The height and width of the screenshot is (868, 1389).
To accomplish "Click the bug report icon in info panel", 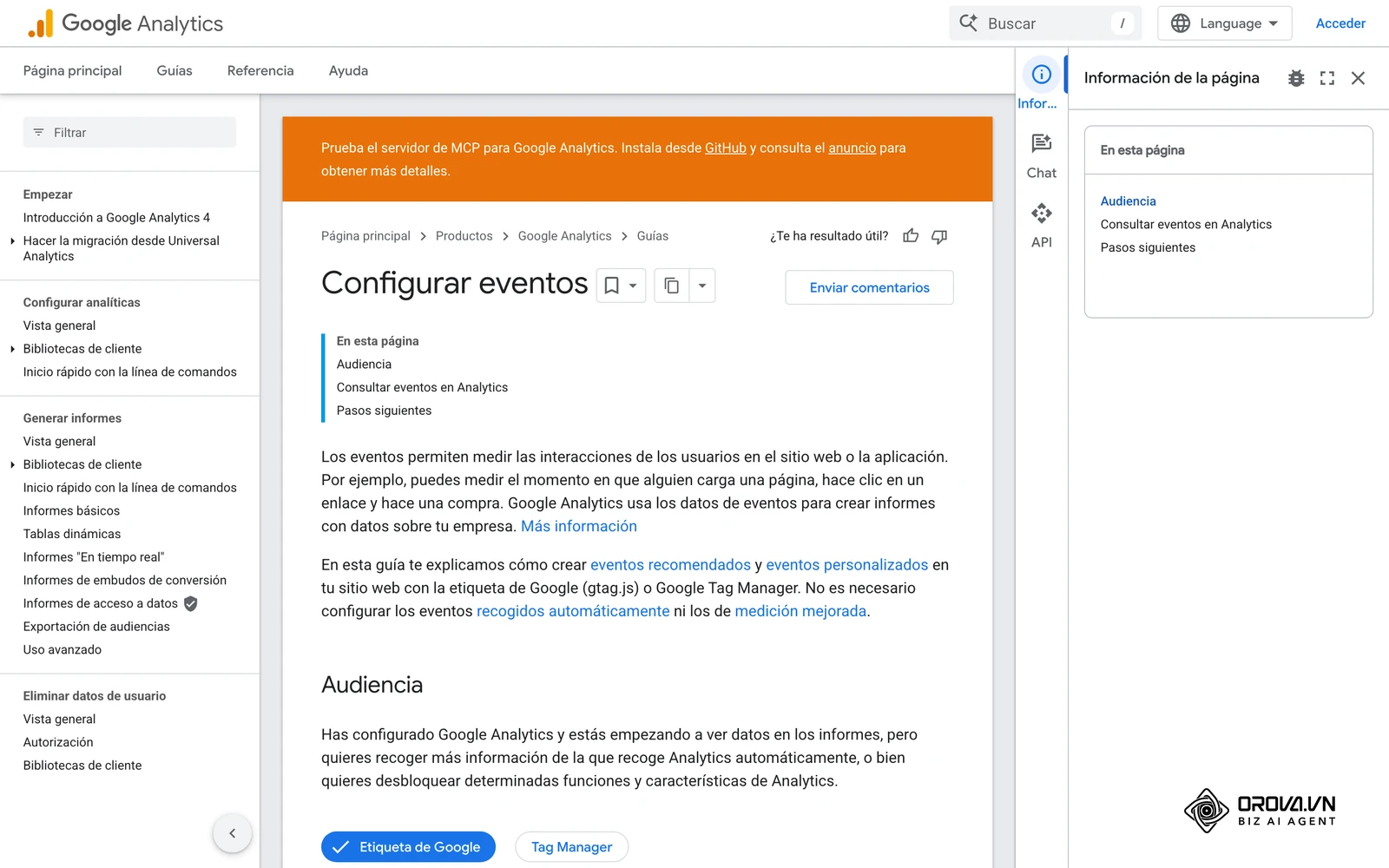I will click(1296, 78).
